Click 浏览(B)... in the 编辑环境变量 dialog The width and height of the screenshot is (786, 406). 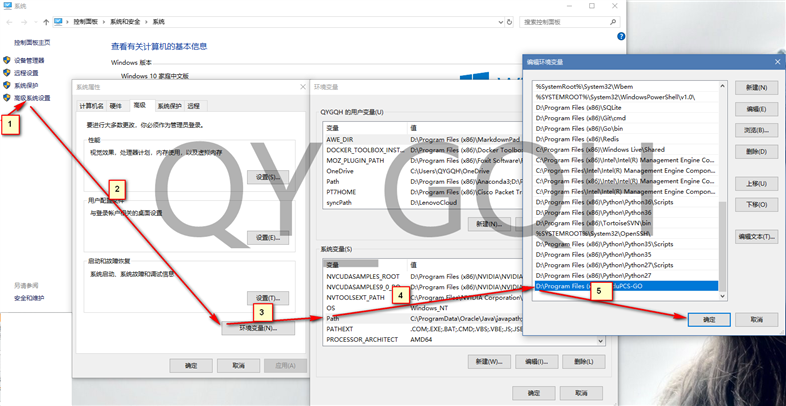pyautogui.click(x=756, y=130)
